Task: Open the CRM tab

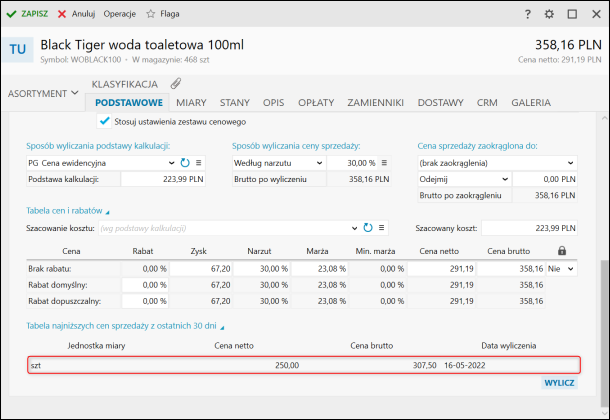Action: point(487,103)
